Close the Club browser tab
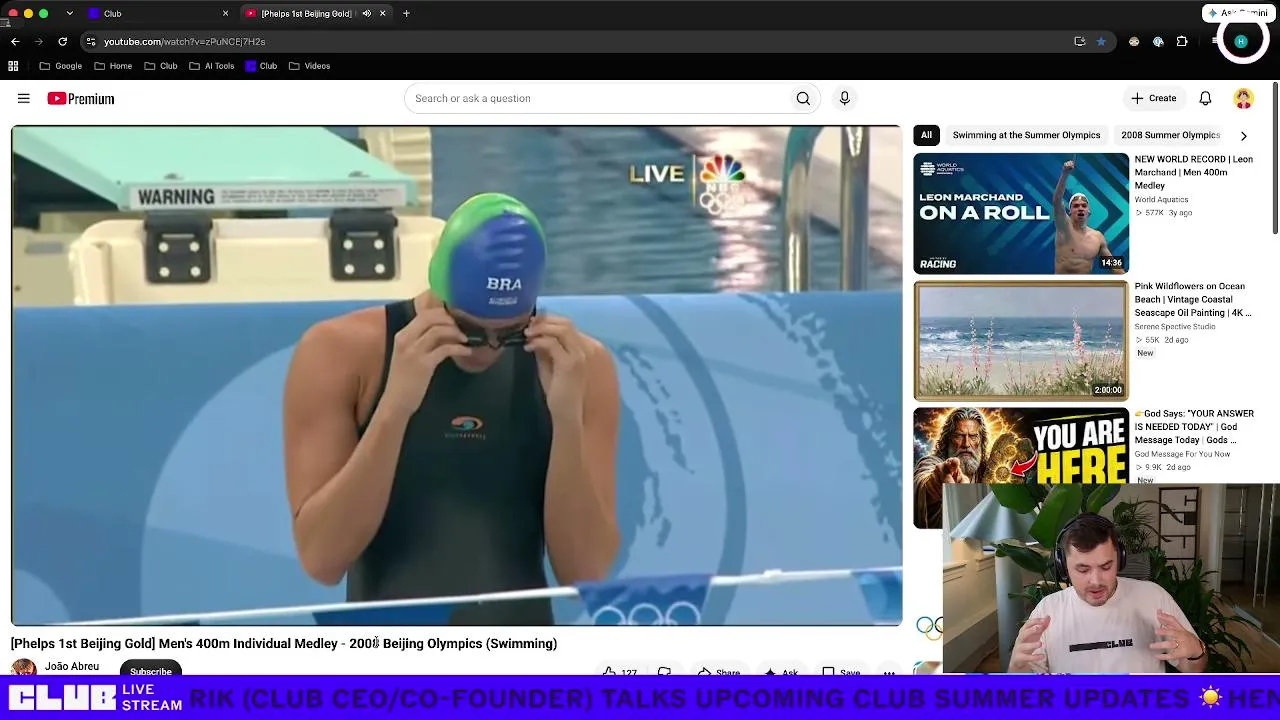The width and height of the screenshot is (1280, 720). [x=225, y=13]
